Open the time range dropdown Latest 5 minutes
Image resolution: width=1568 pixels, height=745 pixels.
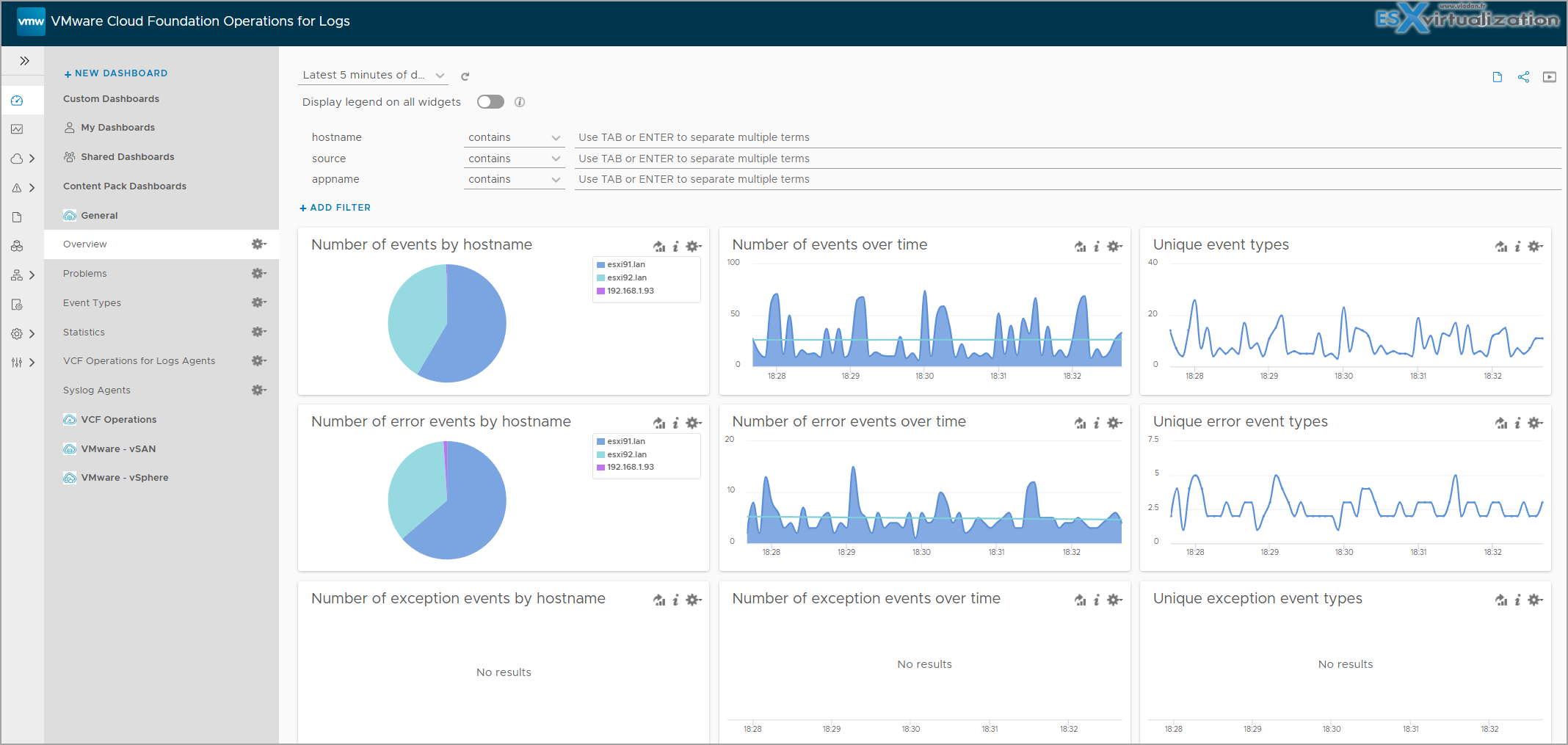(374, 75)
